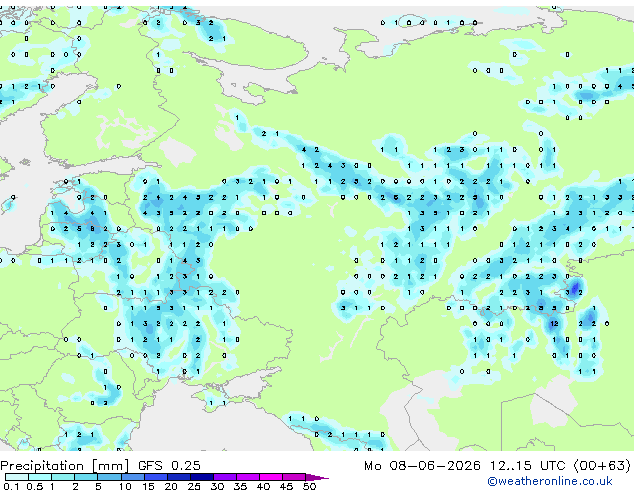
Task: Click the 25–30 mm dark navy legend swatch
Action: (x=202, y=477)
